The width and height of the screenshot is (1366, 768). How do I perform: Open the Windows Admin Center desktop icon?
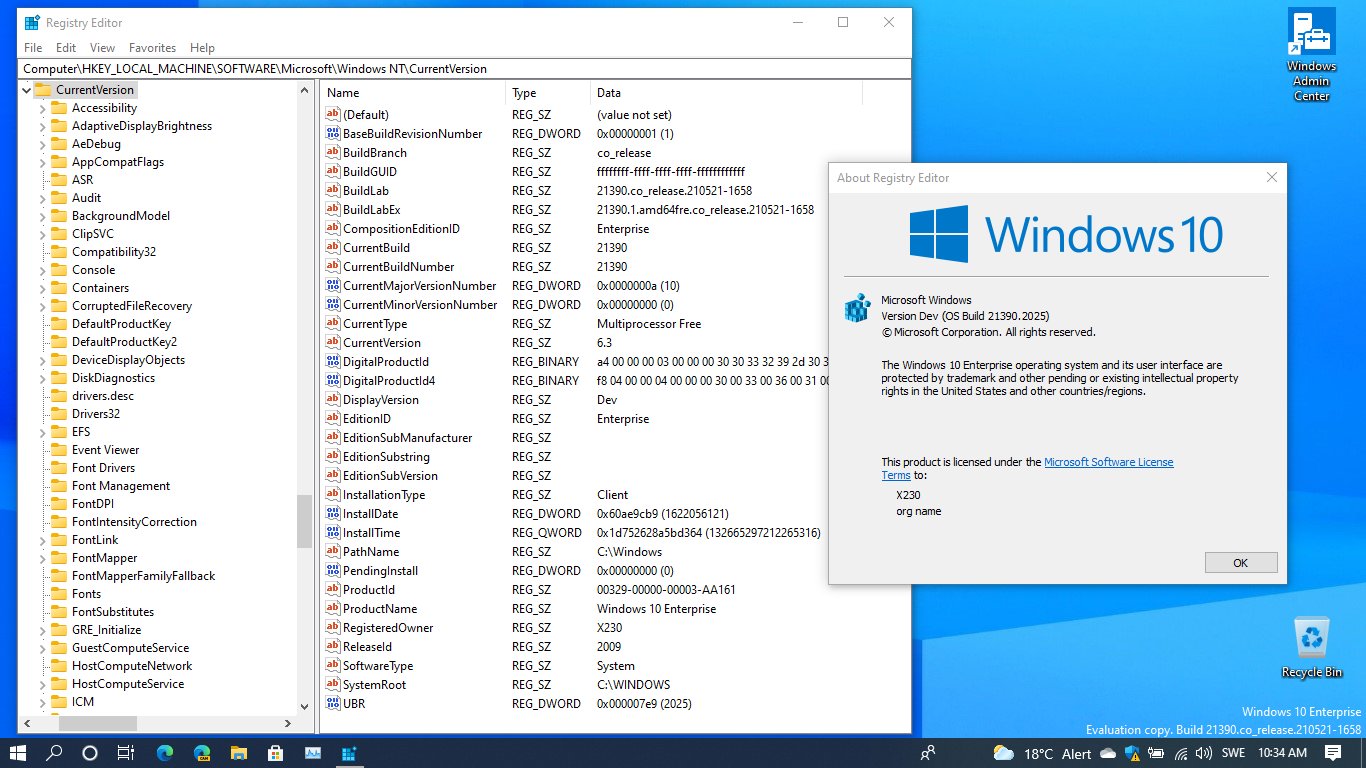pyautogui.click(x=1312, y=55)
